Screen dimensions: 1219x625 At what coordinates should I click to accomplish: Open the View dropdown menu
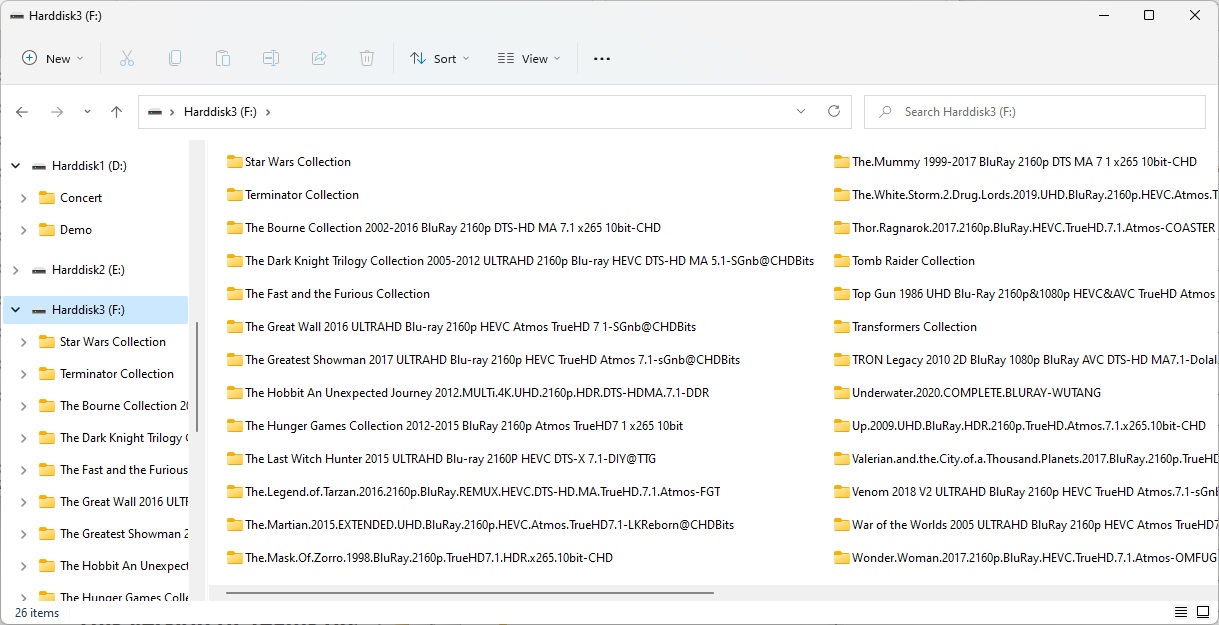coord(529,59)
